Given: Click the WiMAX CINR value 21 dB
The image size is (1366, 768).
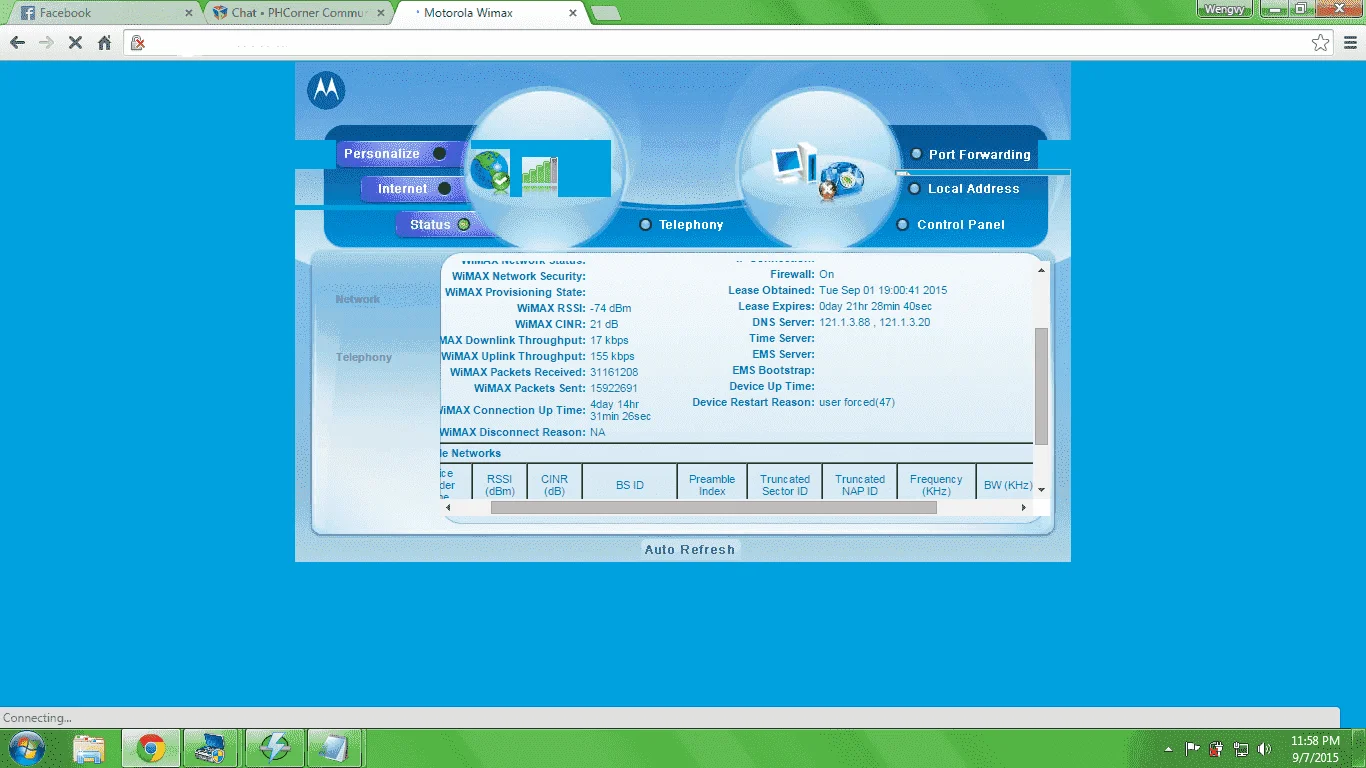Looking at the screenshot, I should tap(604, 324).
